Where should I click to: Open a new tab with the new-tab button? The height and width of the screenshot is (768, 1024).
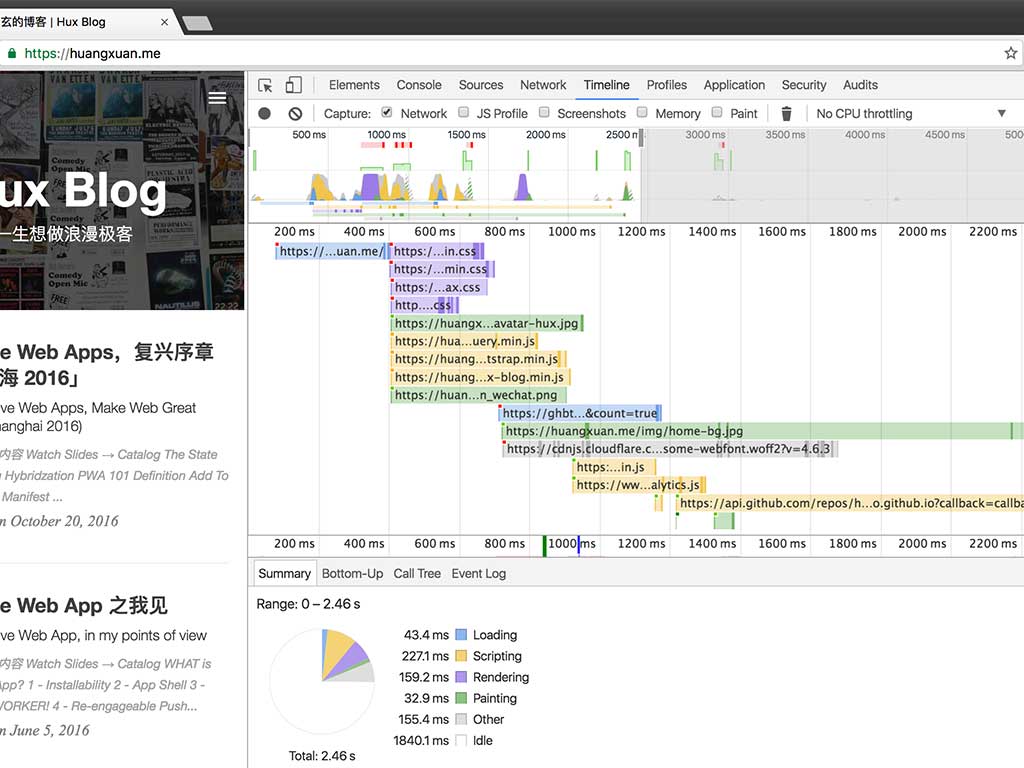[197, 24]
